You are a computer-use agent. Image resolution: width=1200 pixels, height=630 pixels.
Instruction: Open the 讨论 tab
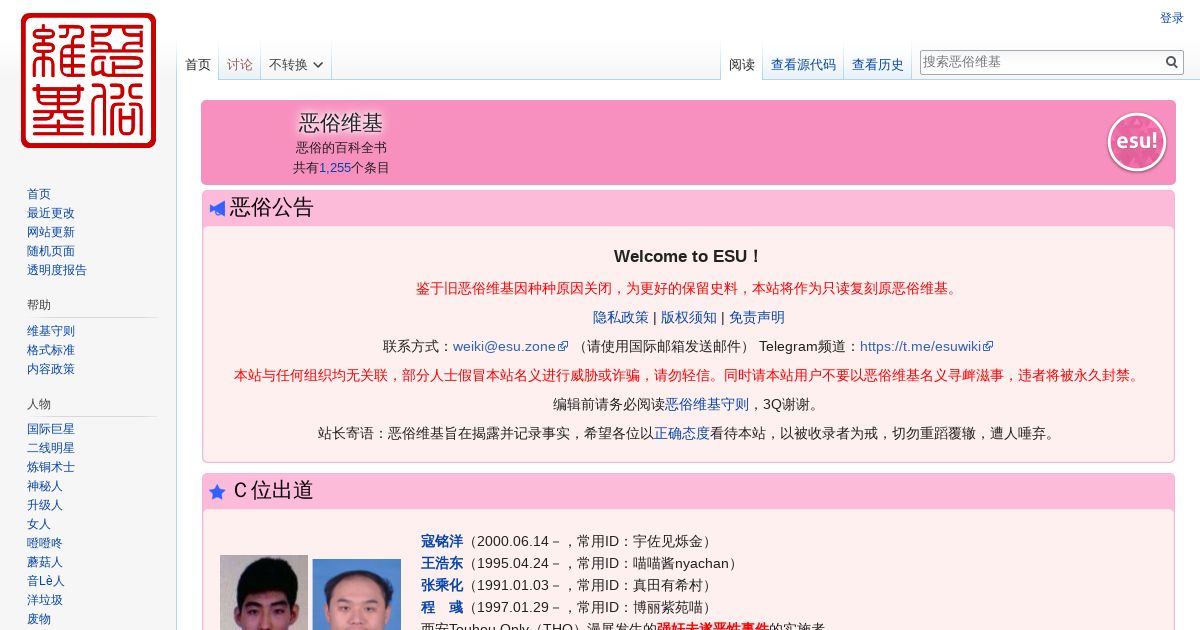[x=240, y=64]
